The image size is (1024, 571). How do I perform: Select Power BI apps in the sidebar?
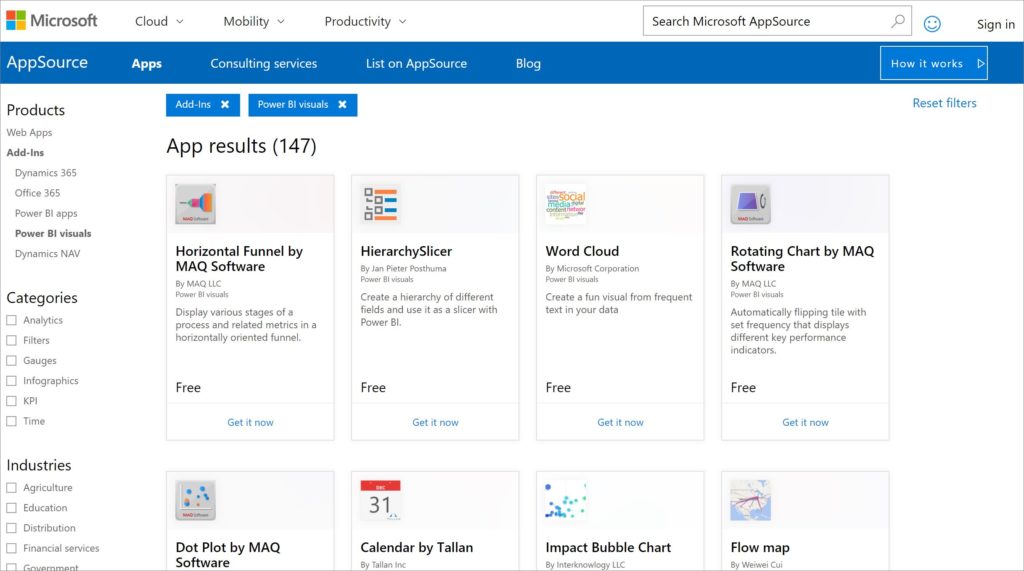coord(46,213)
